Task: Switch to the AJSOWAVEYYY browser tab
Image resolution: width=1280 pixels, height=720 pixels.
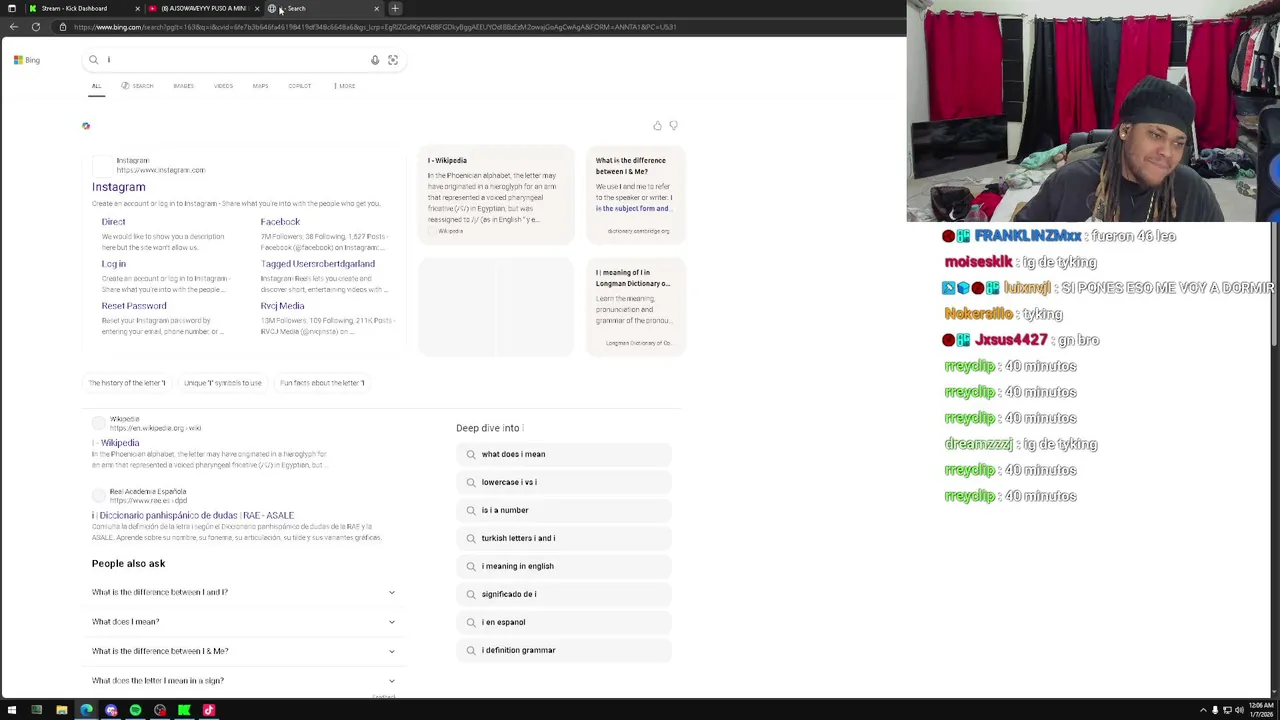Action: click(x=202, y=8)
